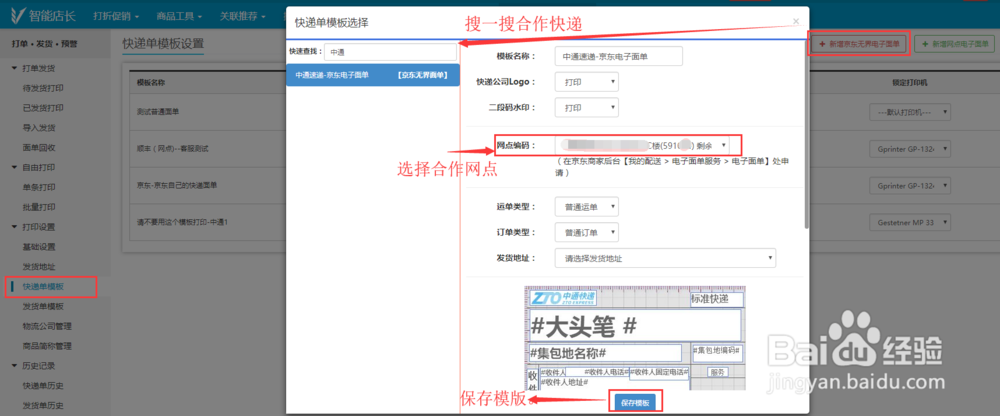
Task: Select 中通速递-京东电子面单 template in list
Action: 373,75
